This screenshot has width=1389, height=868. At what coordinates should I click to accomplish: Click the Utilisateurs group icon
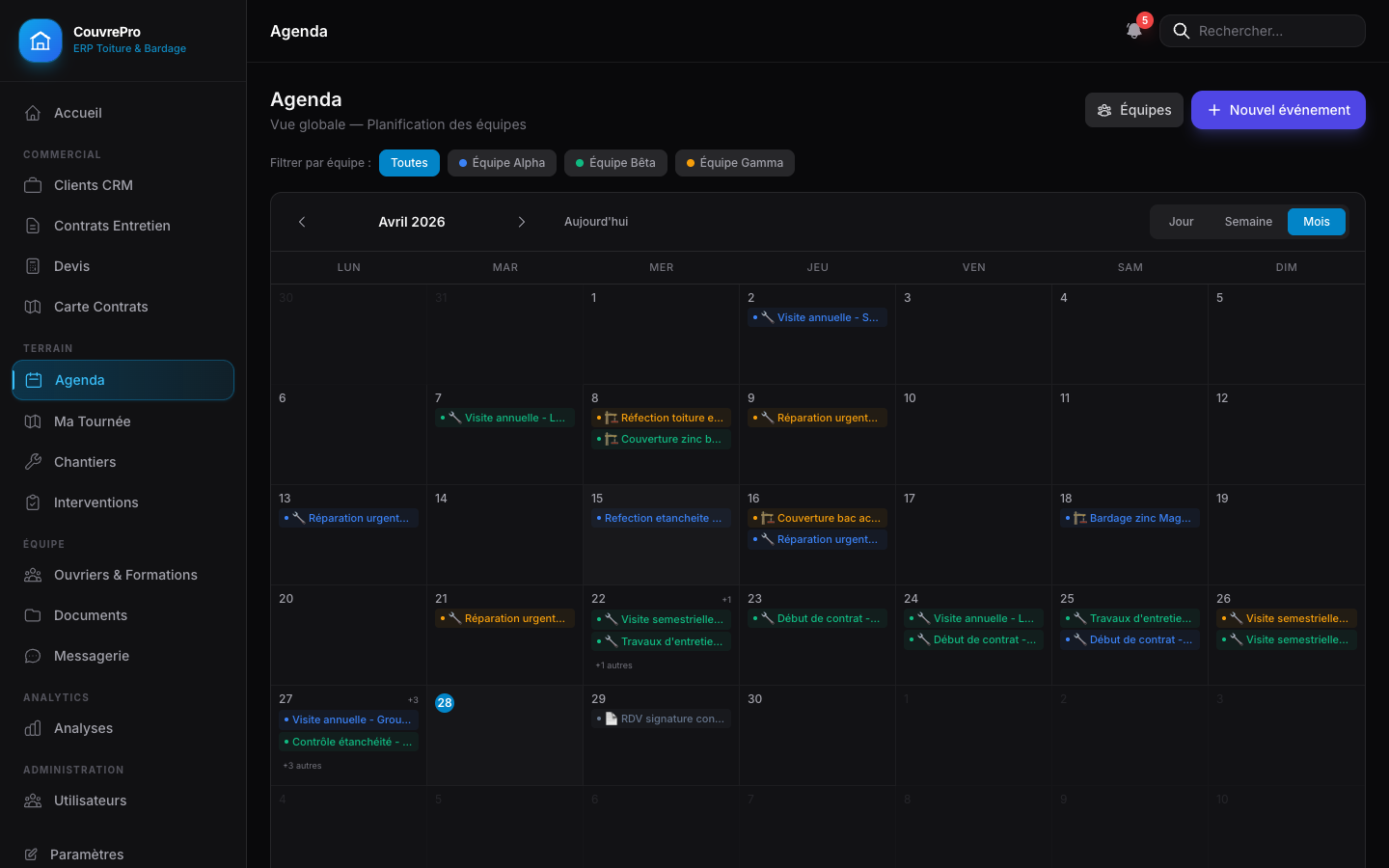33,800
